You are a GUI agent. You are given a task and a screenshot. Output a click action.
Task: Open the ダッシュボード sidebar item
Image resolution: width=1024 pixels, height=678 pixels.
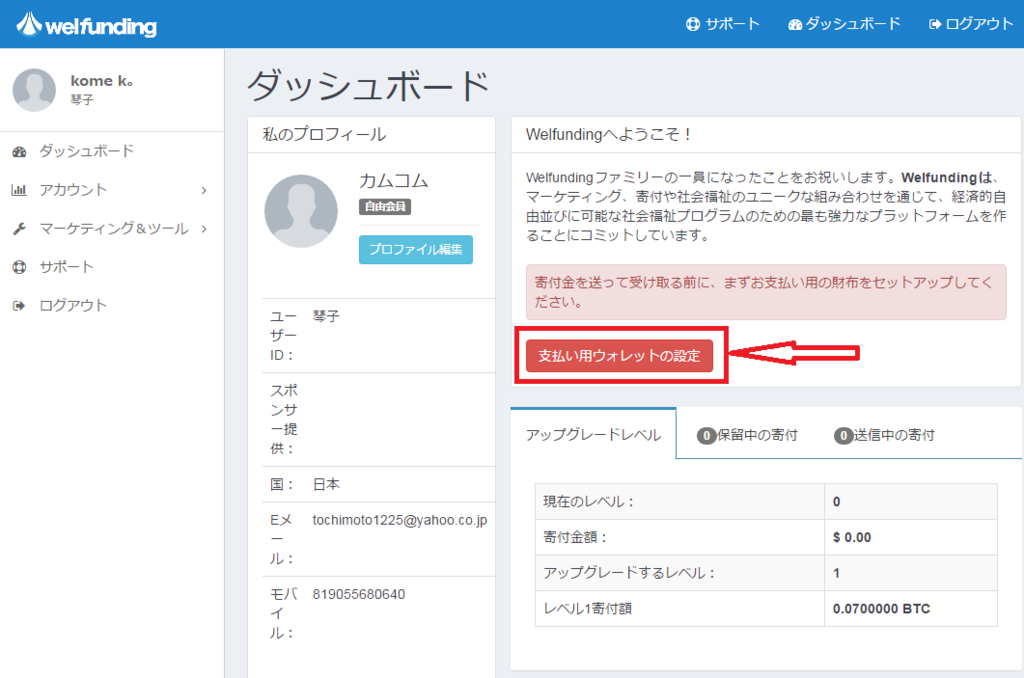112,152
